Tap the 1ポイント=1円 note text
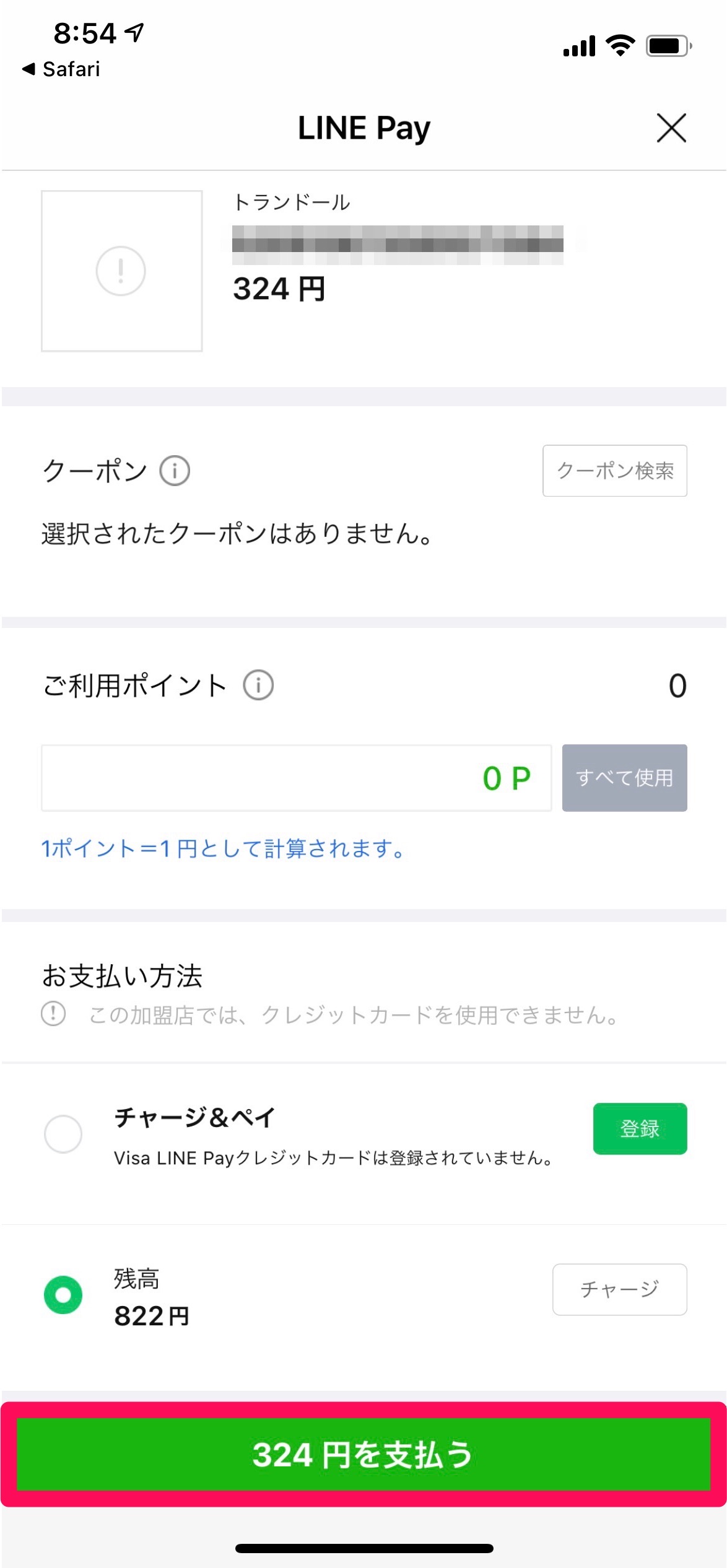Image resolution: width=727 pixels, height=1568 pixels. click(223, 848)
